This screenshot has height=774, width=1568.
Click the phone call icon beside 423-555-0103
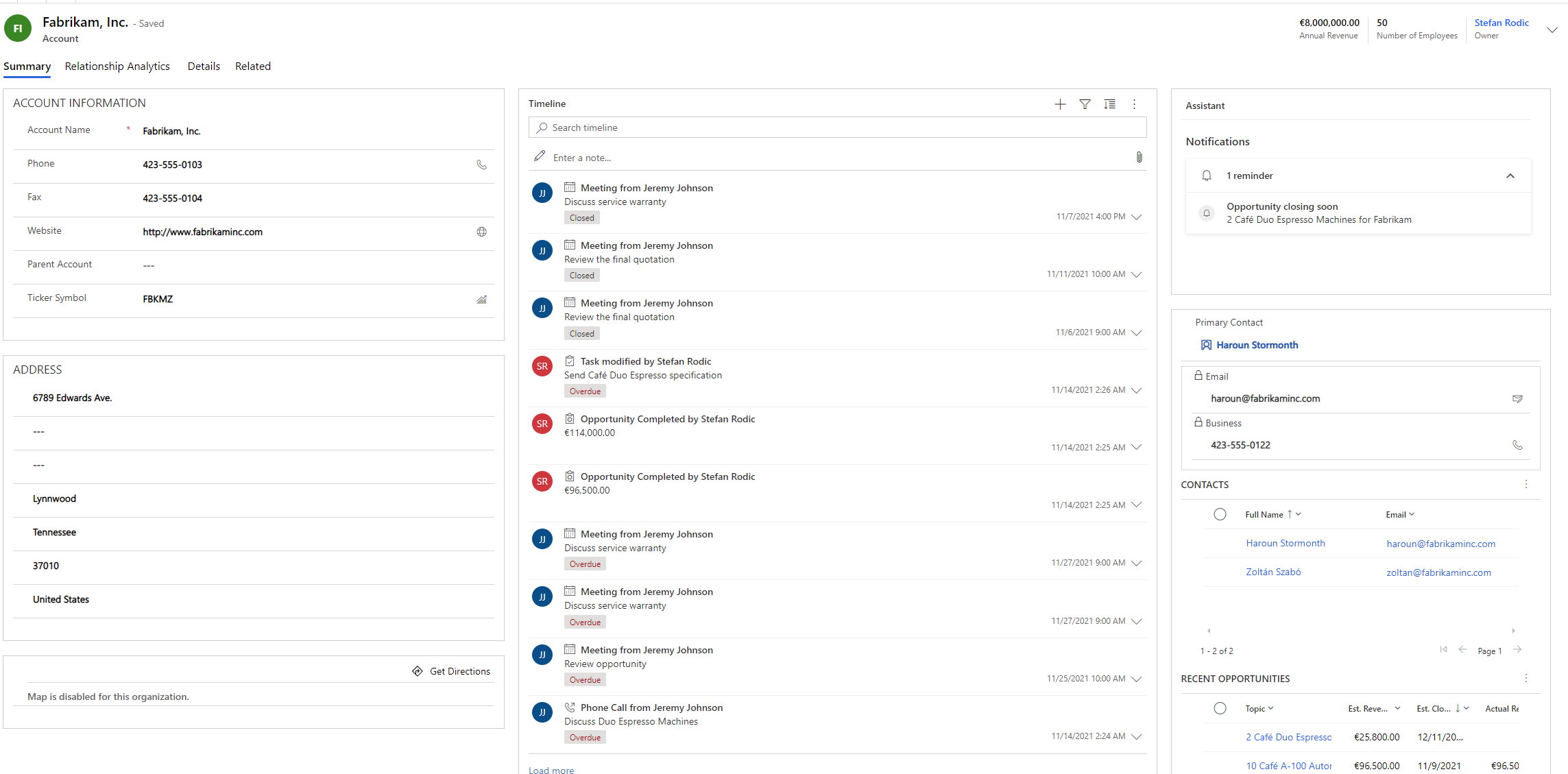coord(482,165)
